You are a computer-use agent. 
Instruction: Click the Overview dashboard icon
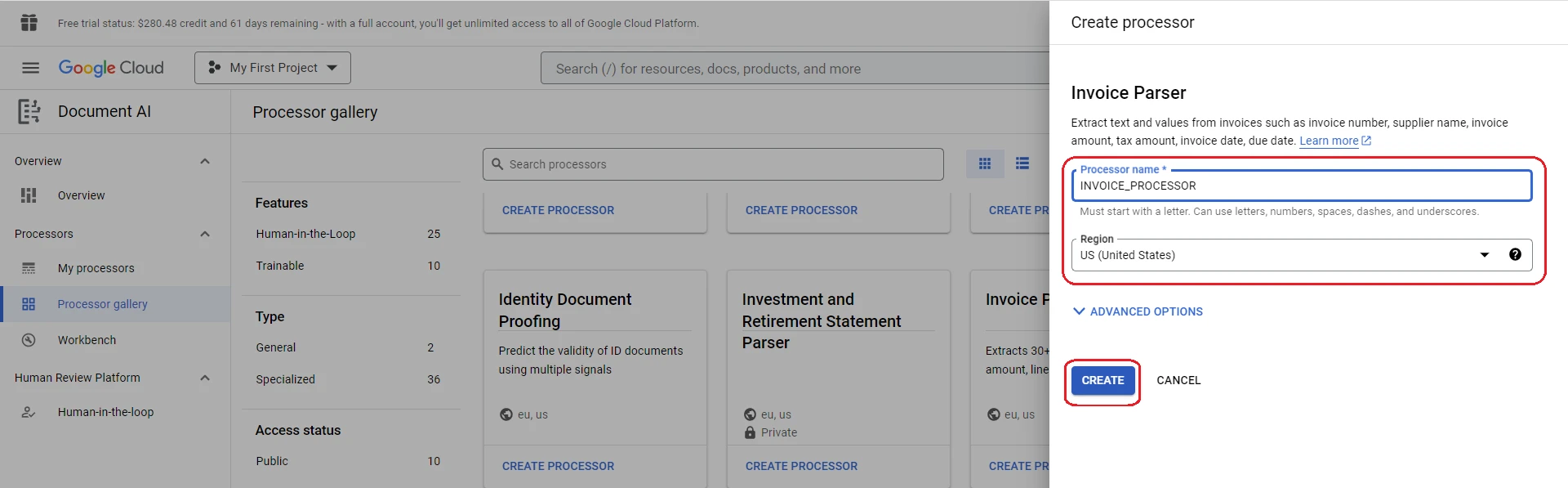point(29,195)
